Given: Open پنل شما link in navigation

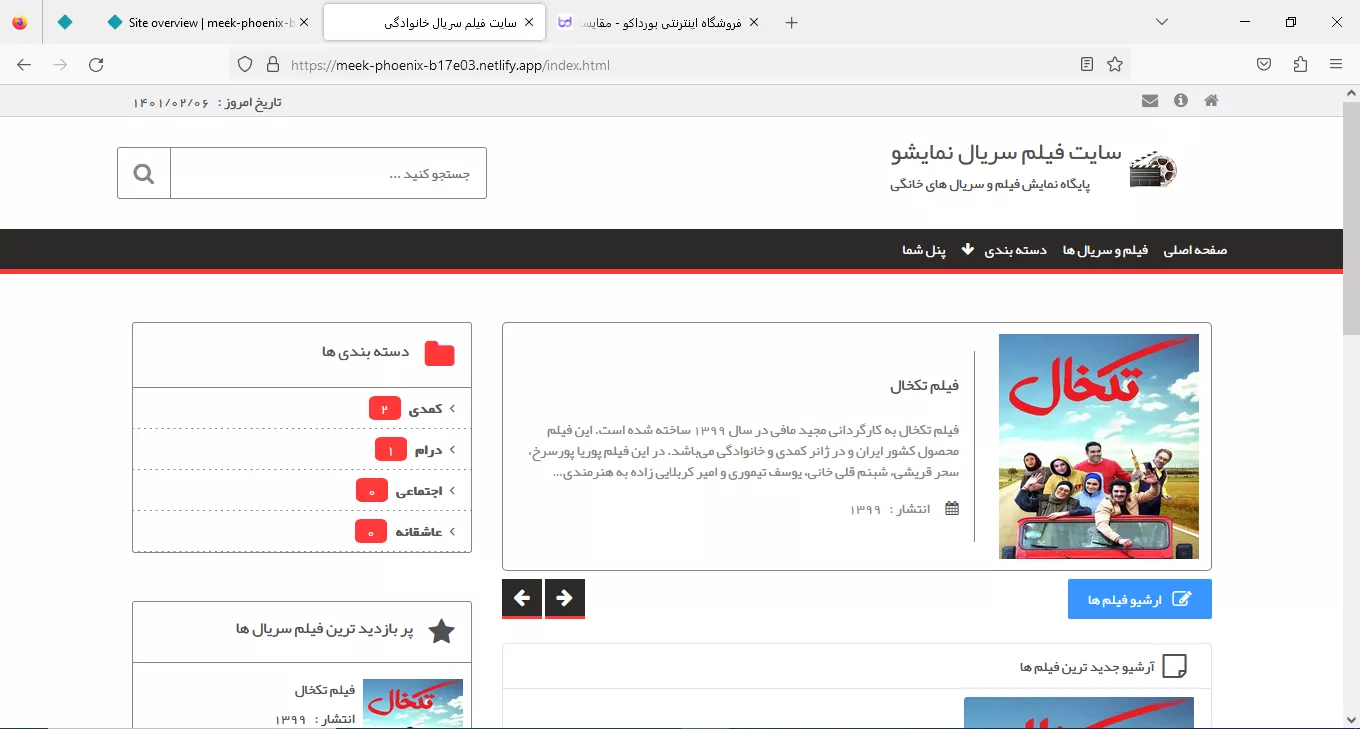Looking at the screenshot, I should (924, 250).
